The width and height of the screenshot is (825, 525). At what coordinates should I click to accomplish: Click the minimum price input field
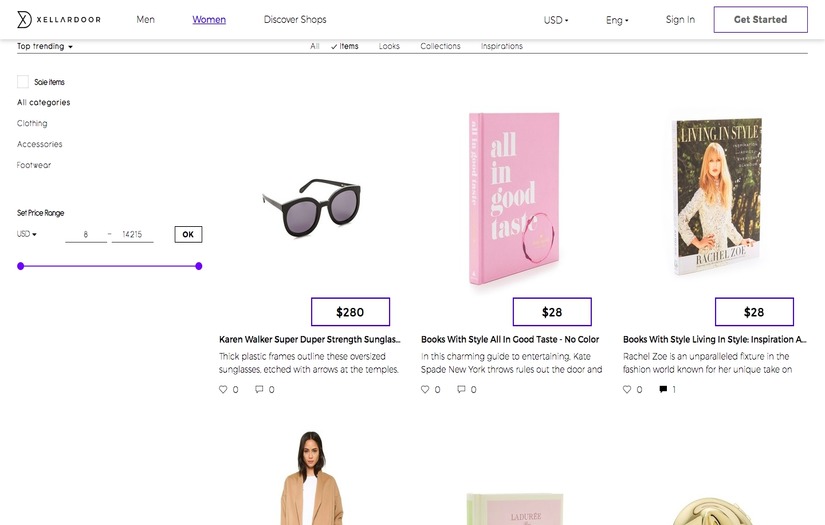click(86, 234)
